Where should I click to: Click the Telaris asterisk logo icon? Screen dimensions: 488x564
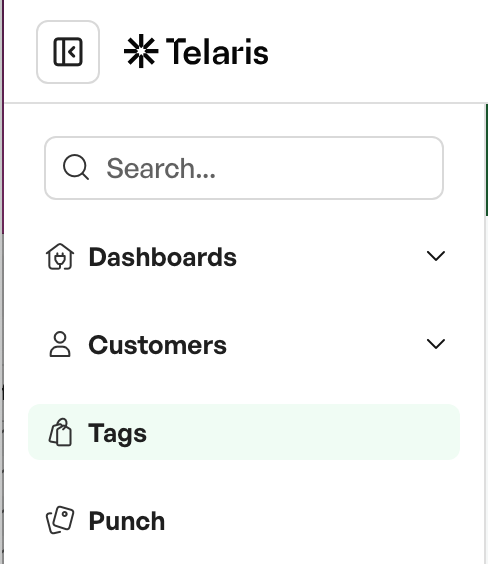[141, 51]
